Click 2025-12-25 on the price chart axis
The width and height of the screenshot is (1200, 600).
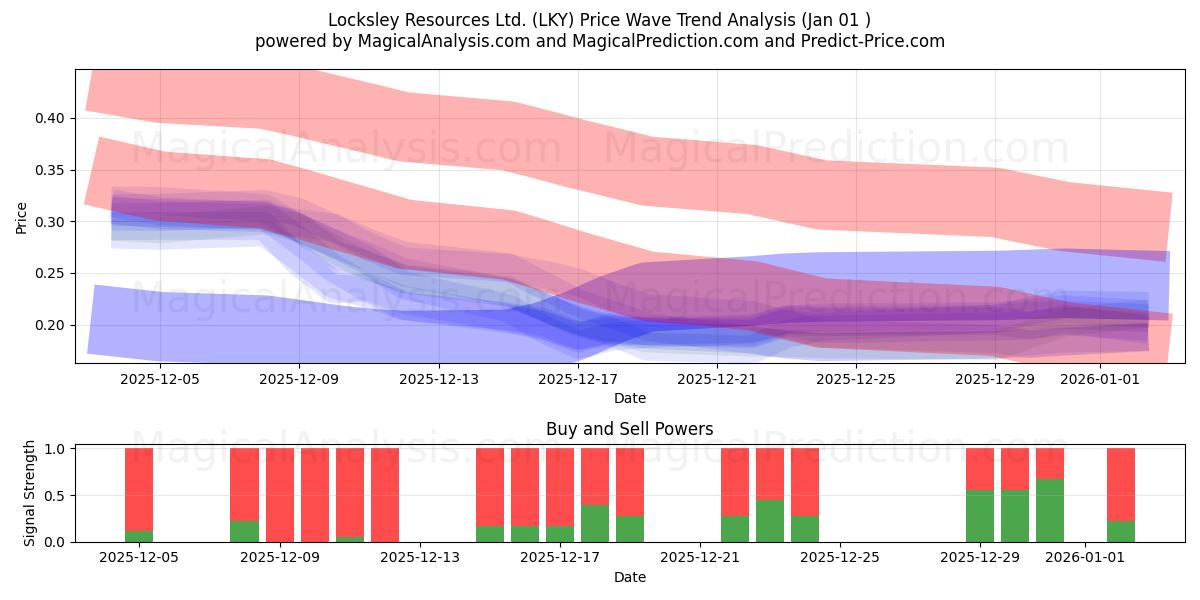(x=856, y=379)
